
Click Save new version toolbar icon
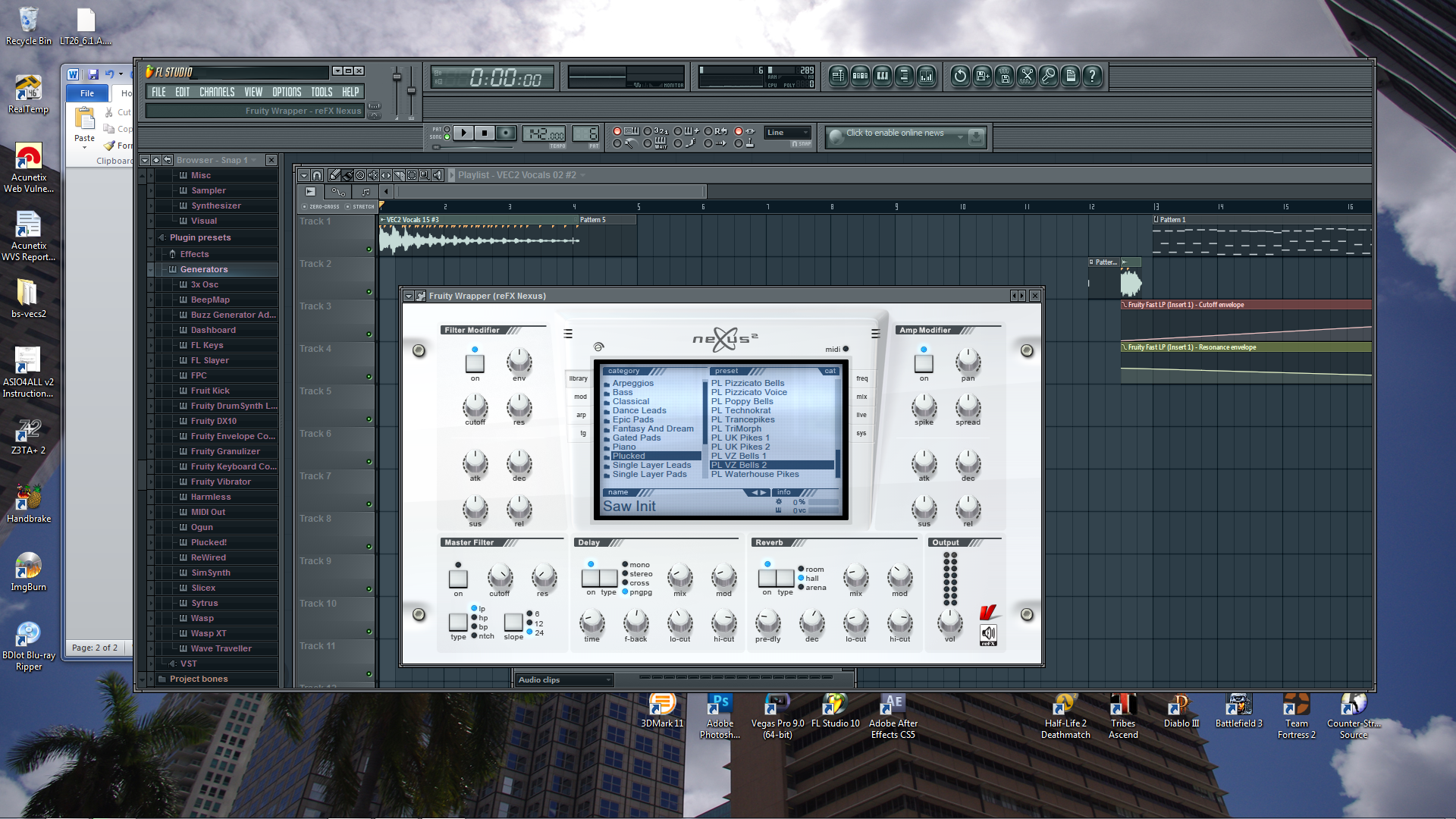tap(982, 76)
